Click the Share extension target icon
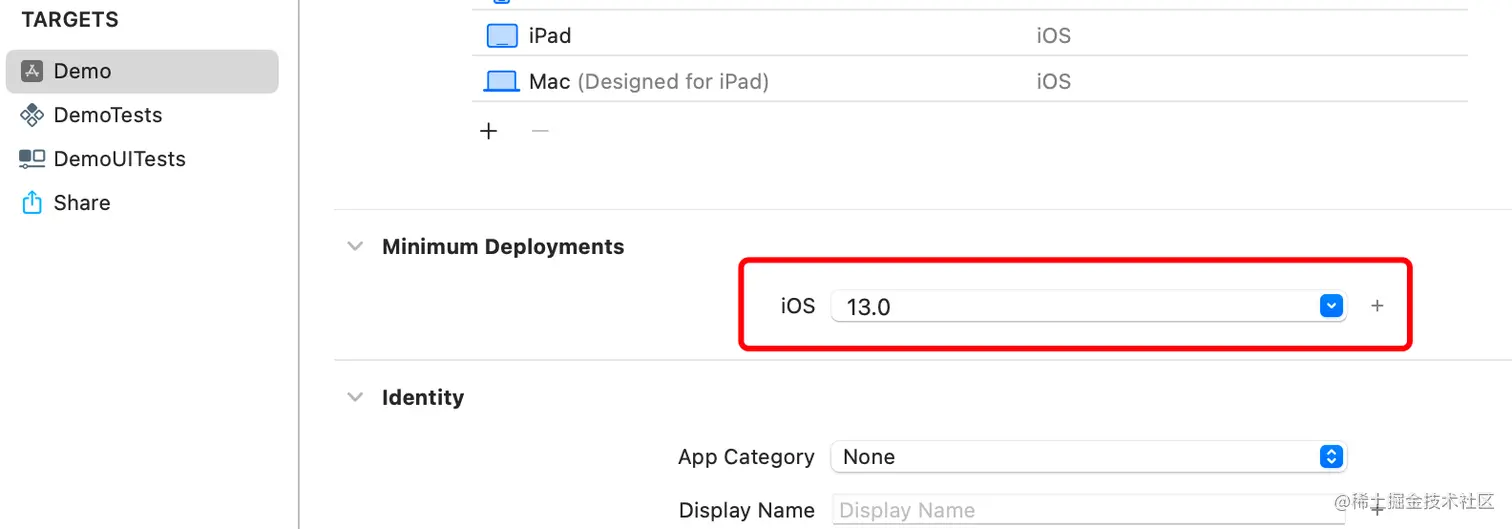The height and width of the screenshot is (529, 1512). coord(32,203)
